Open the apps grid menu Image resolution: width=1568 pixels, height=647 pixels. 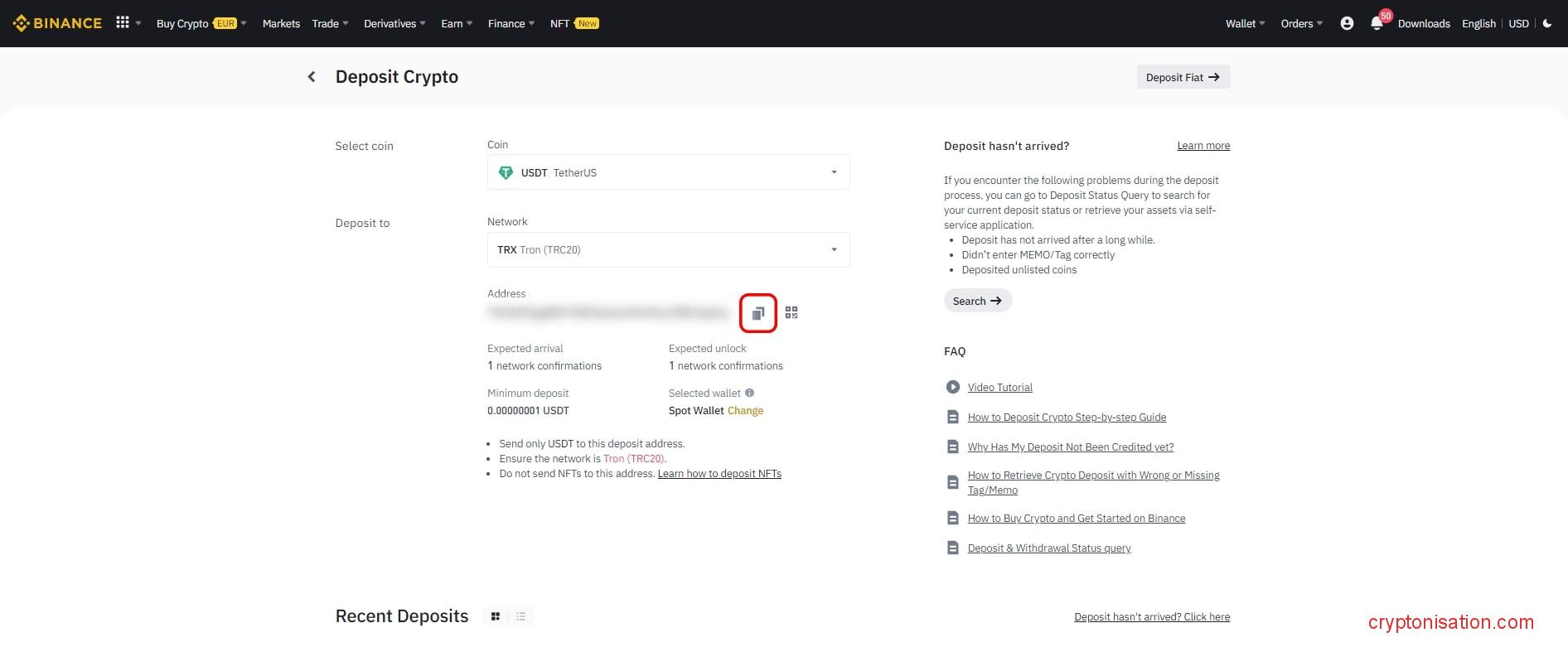pos(123,23)
